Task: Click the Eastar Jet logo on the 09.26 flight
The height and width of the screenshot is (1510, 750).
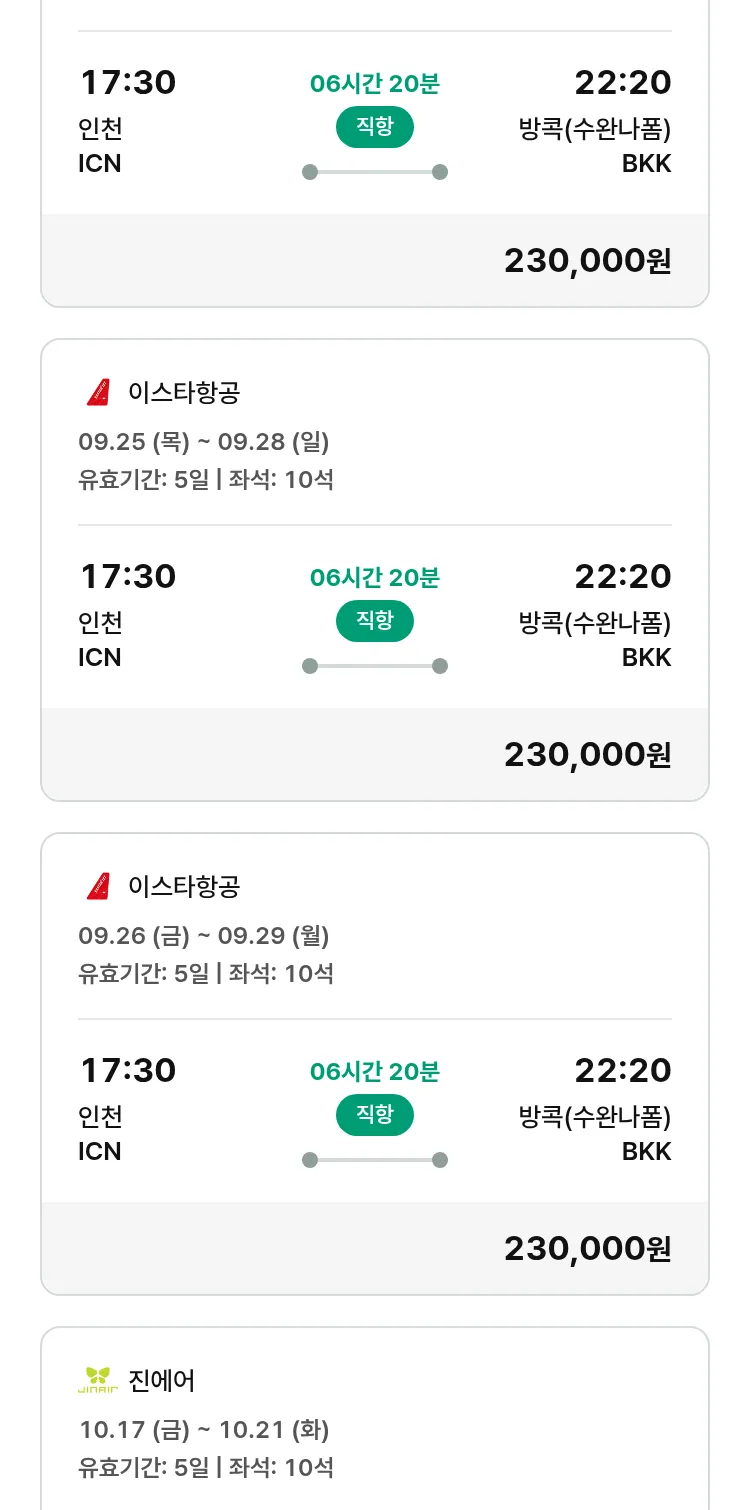Action: [x=98, y=887]
